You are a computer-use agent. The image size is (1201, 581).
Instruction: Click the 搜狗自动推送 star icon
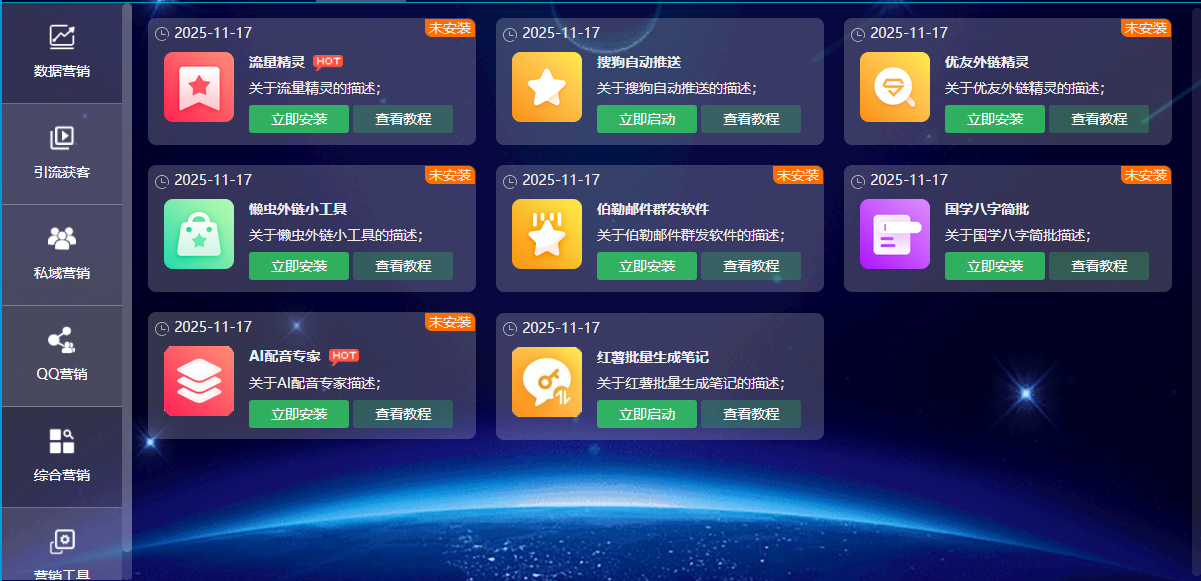pos(547,87)
